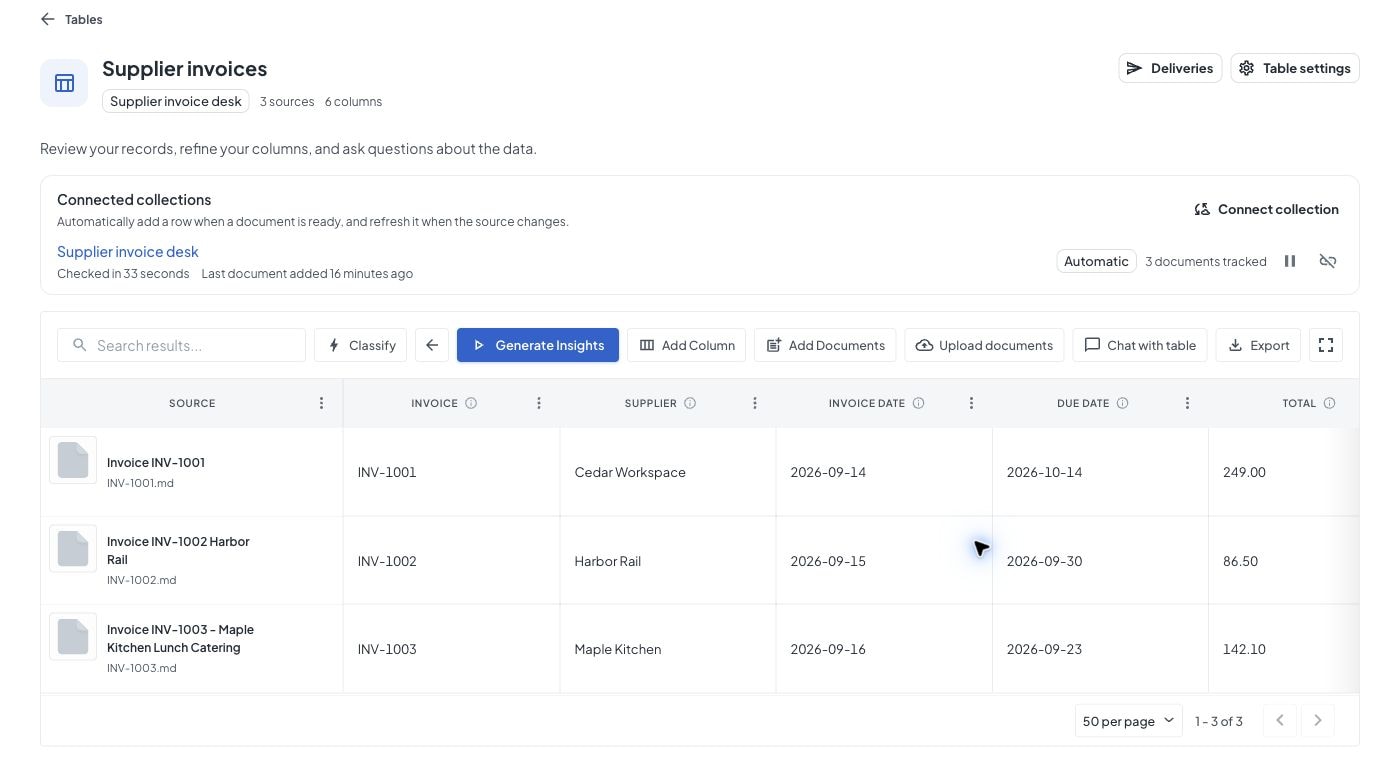
Task: Open SOURCE column options menu
Action: click(321, 403)
